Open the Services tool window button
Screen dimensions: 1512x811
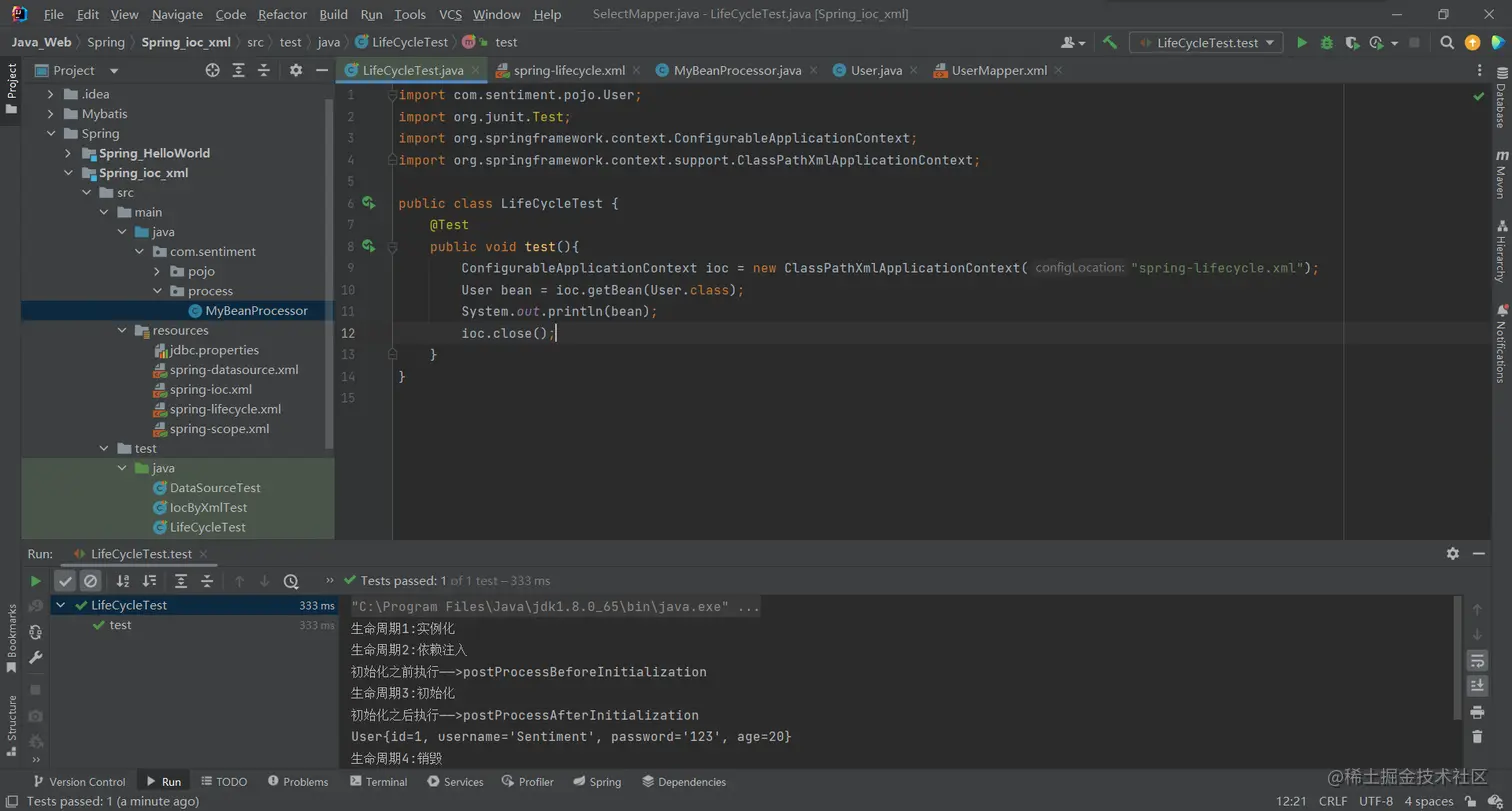(455, 782)
